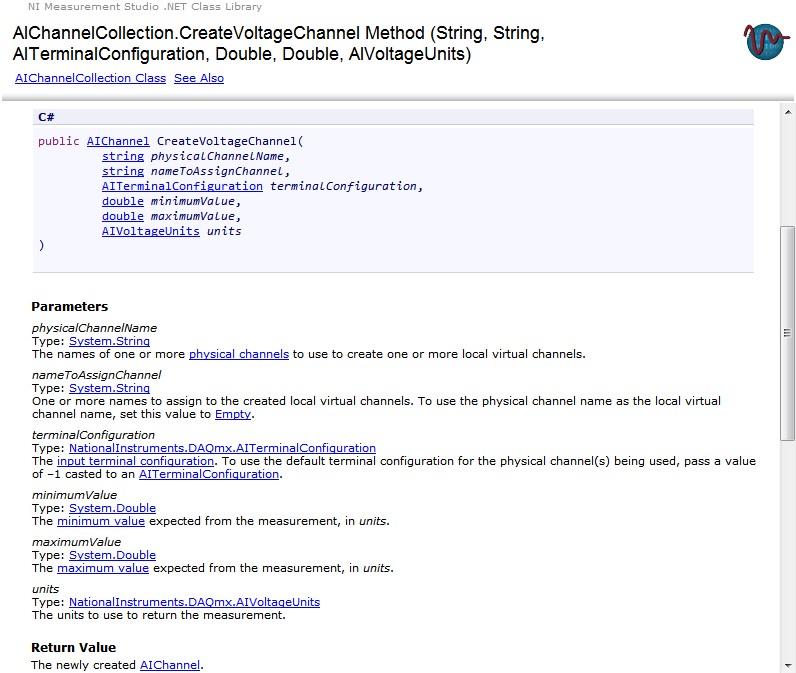Click the Parameters heading
The width and height of the screenshot is (796, 673).
coord(70,307)
